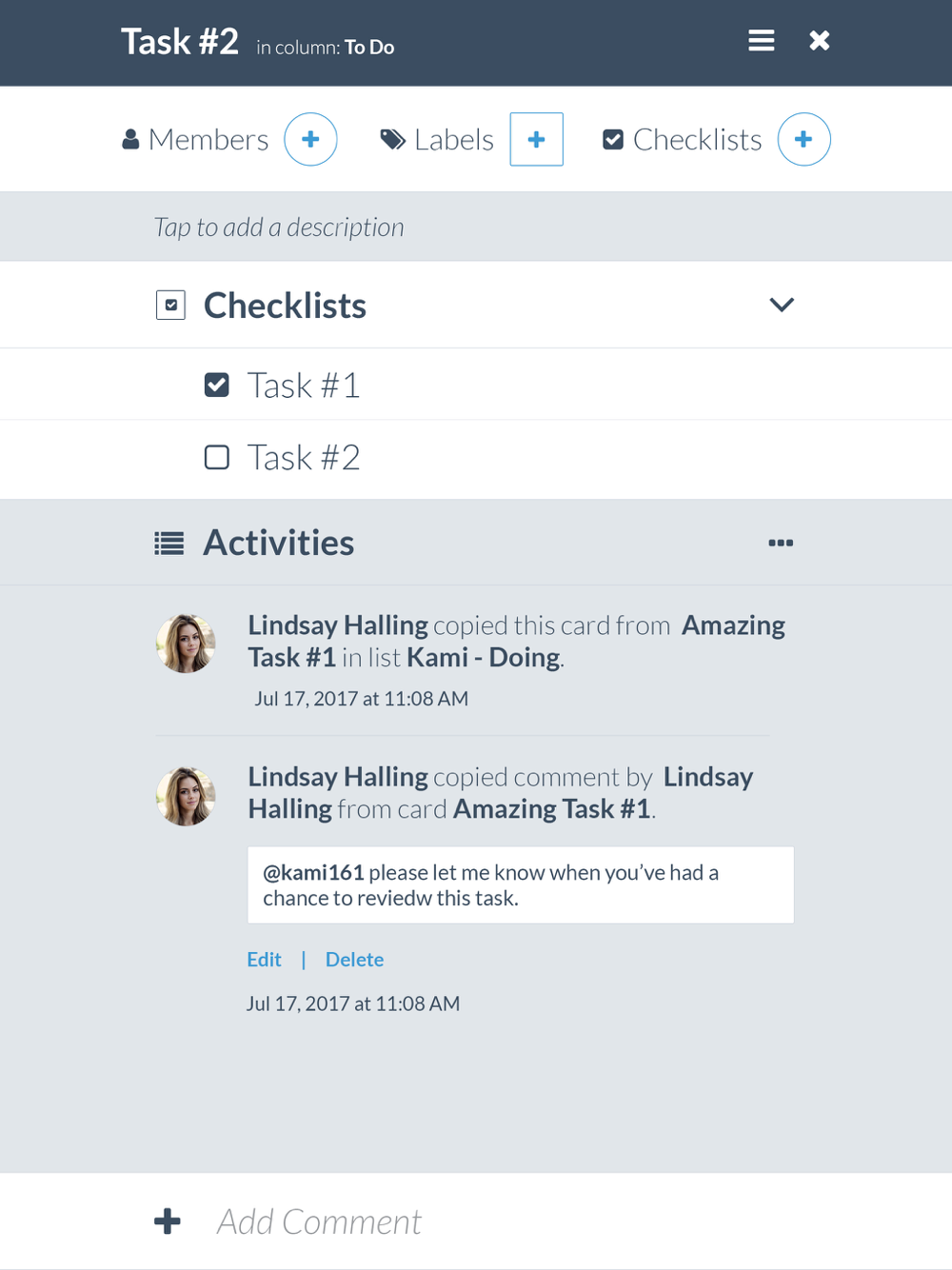Close the Task #2 card
This screenshot has height=1270, width=952.
819,41
